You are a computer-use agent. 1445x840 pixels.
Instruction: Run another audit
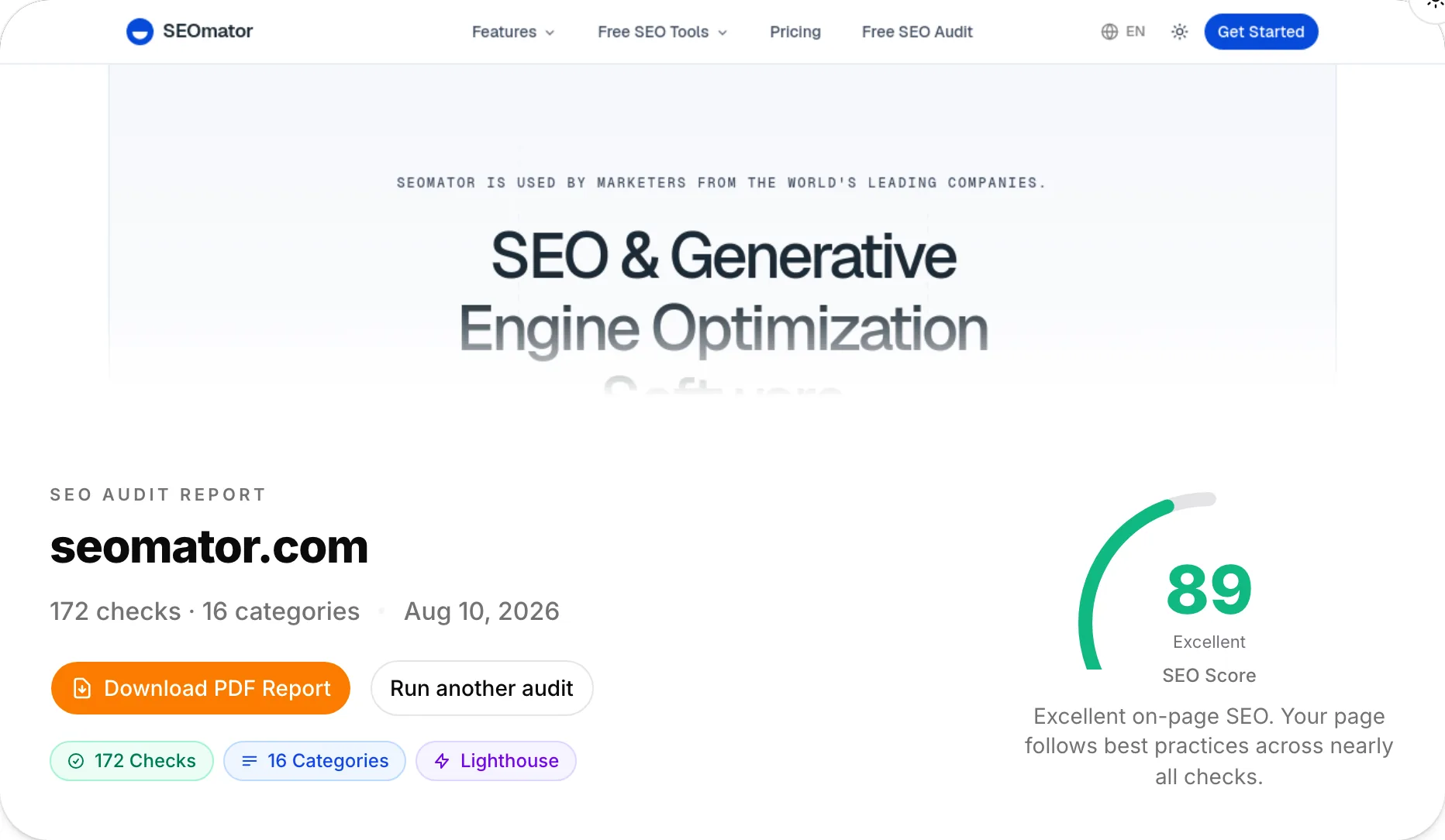click(x=481, y=688)
